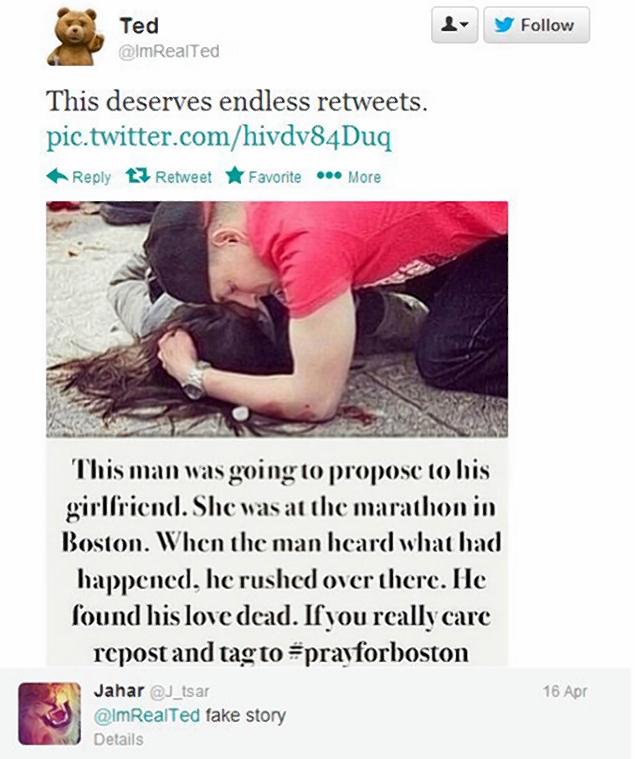The height and width of the screenshot is (759, 635).
Task: Click the three-dot More icon
Action: (329, 175)
